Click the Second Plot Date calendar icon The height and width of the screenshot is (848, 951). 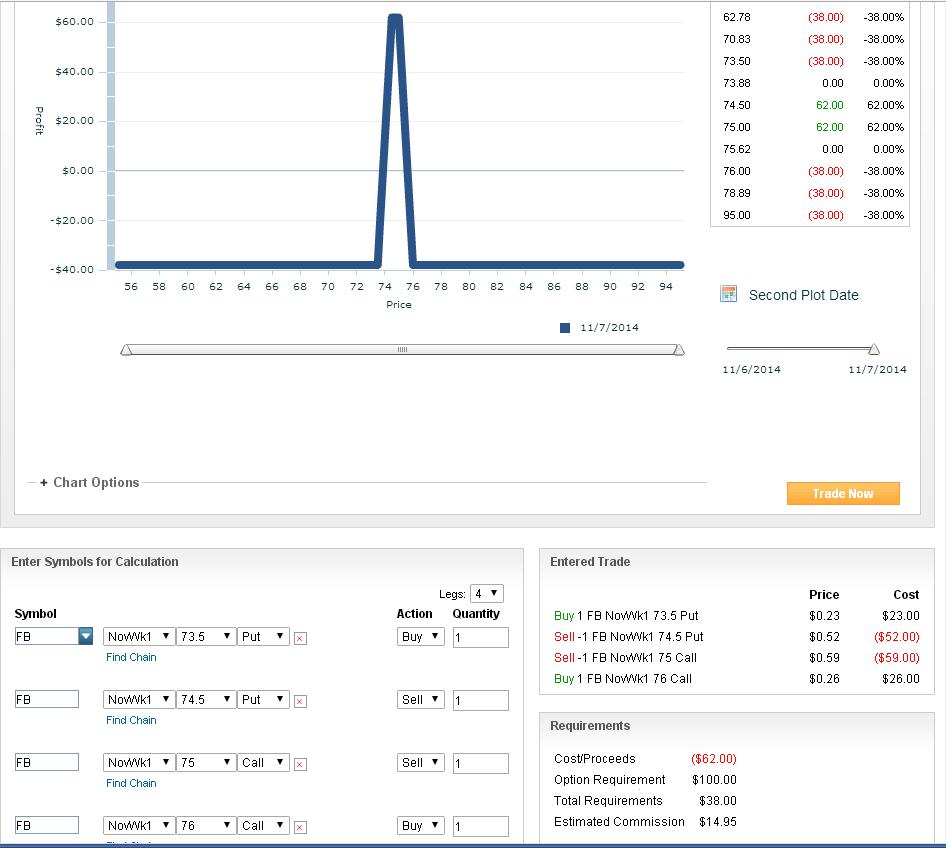pos(729,294)
